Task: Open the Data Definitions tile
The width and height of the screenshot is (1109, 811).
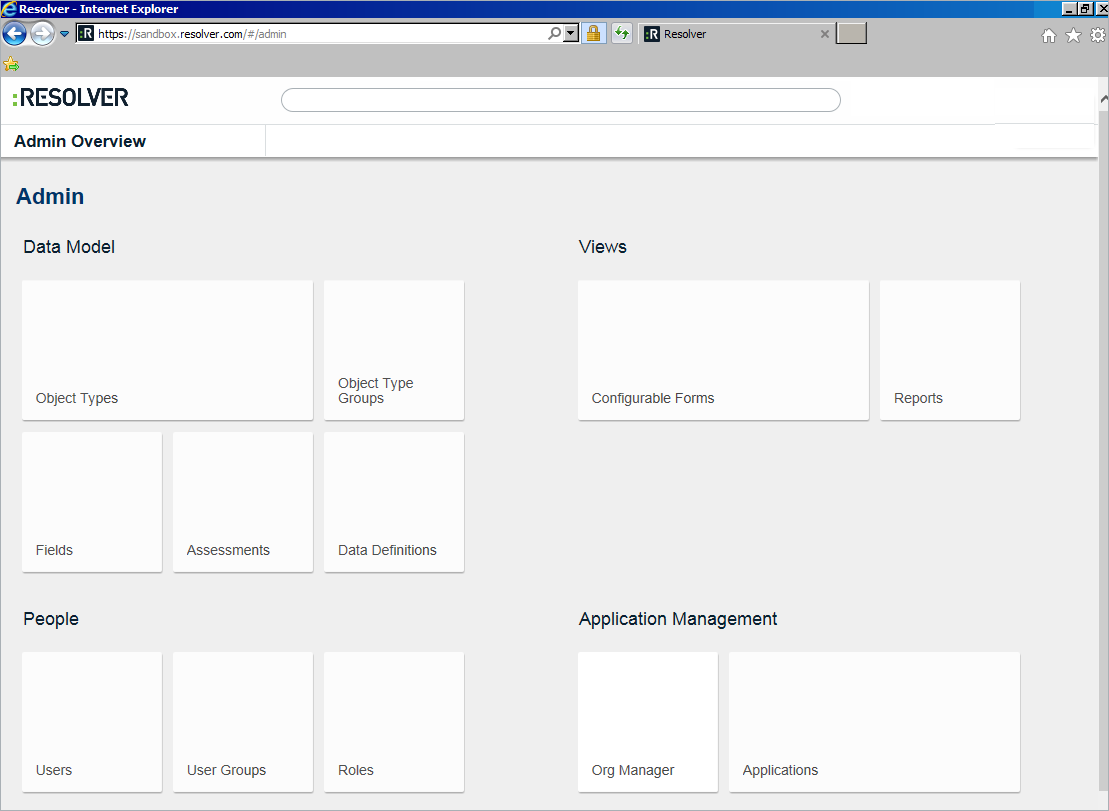Action: coord(394,502)
